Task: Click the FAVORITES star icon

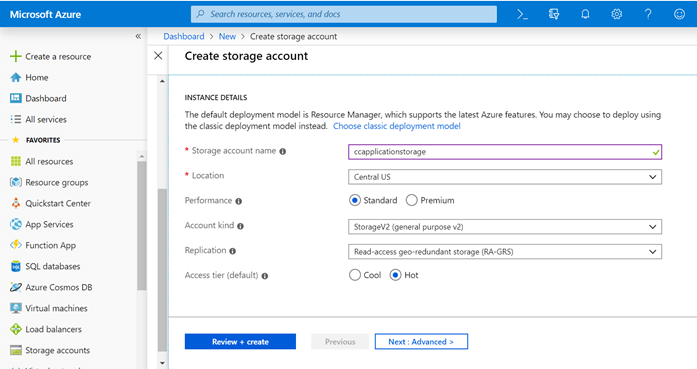Action: (16, 140)
